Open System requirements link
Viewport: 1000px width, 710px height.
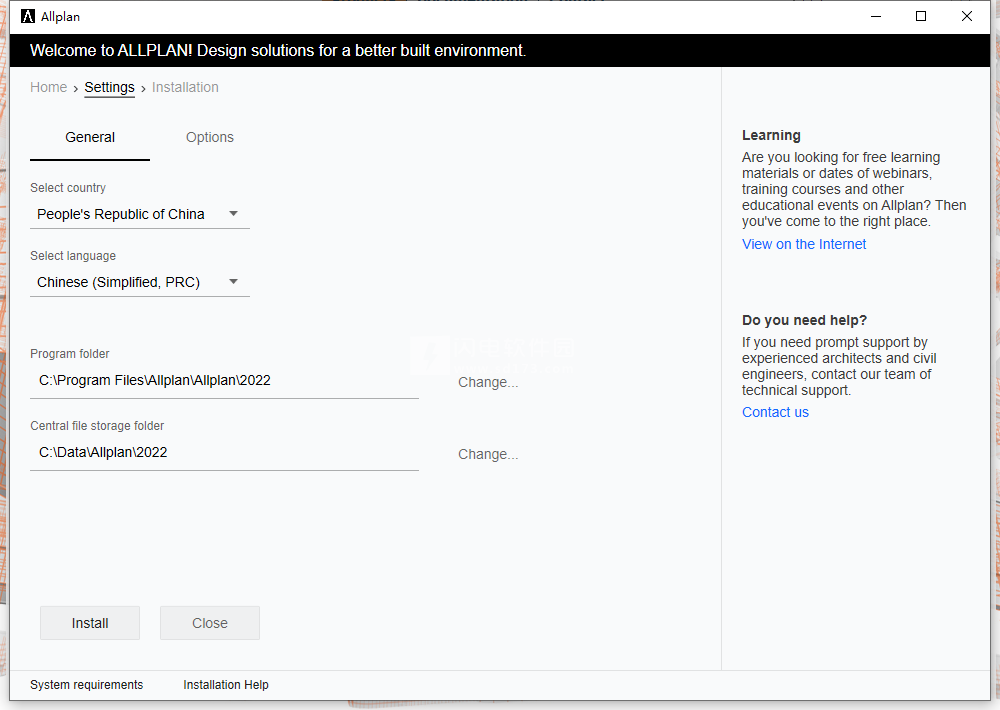(87, 684)
